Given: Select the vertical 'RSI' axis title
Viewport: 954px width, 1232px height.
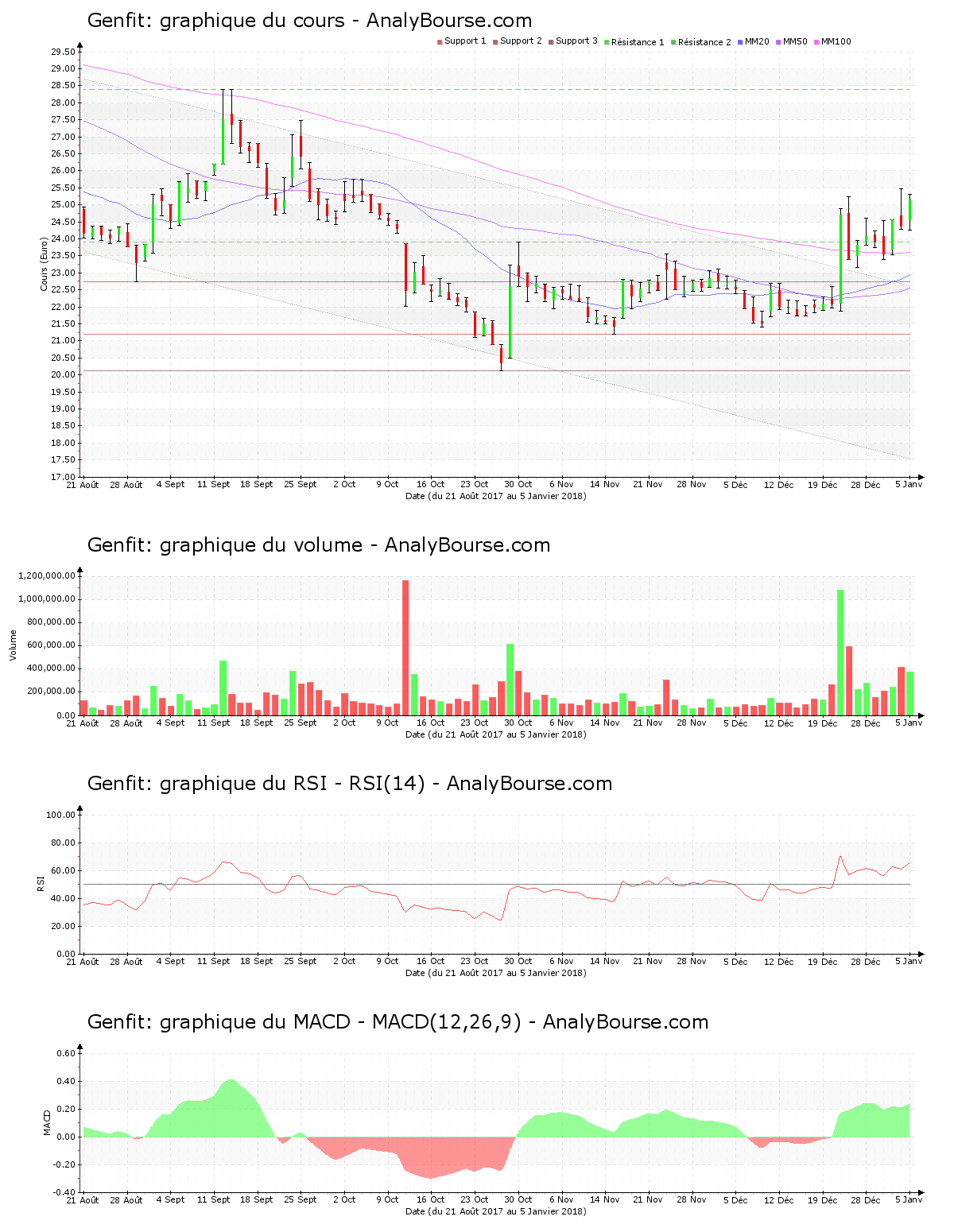Looking at the screenshot, I should coord(40,883).
